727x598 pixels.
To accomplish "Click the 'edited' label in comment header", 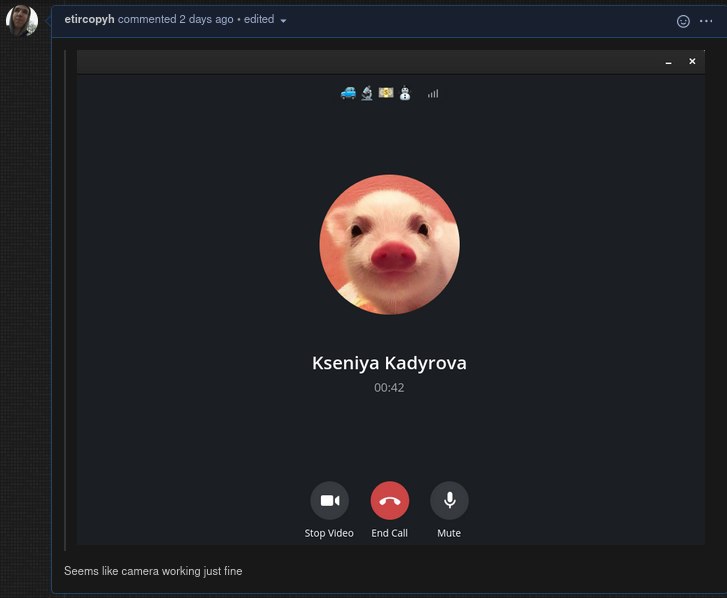I will click(x=259, y=19).
